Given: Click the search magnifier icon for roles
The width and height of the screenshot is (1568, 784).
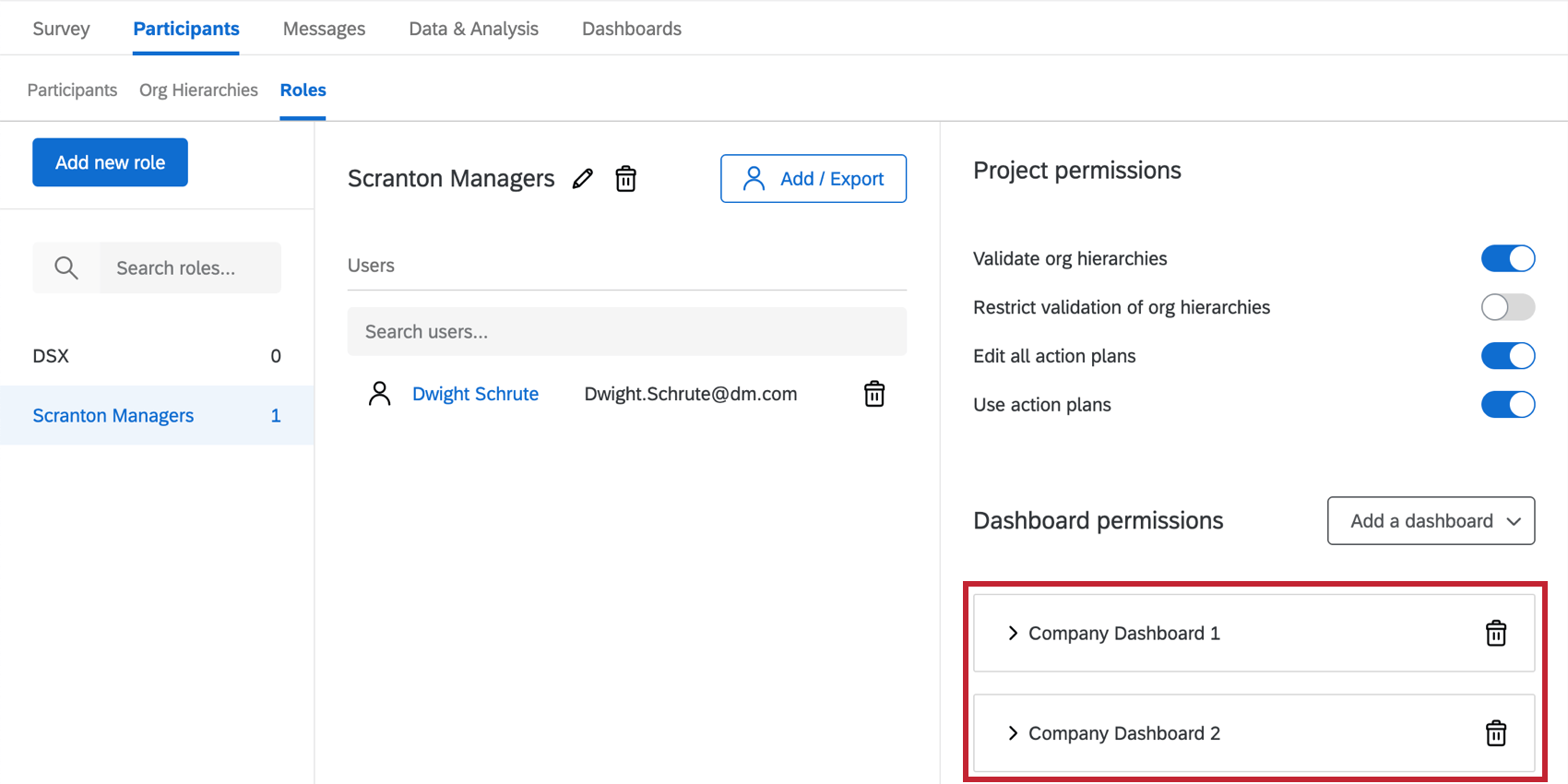Looking at the screenshot, I should (66, 268).
